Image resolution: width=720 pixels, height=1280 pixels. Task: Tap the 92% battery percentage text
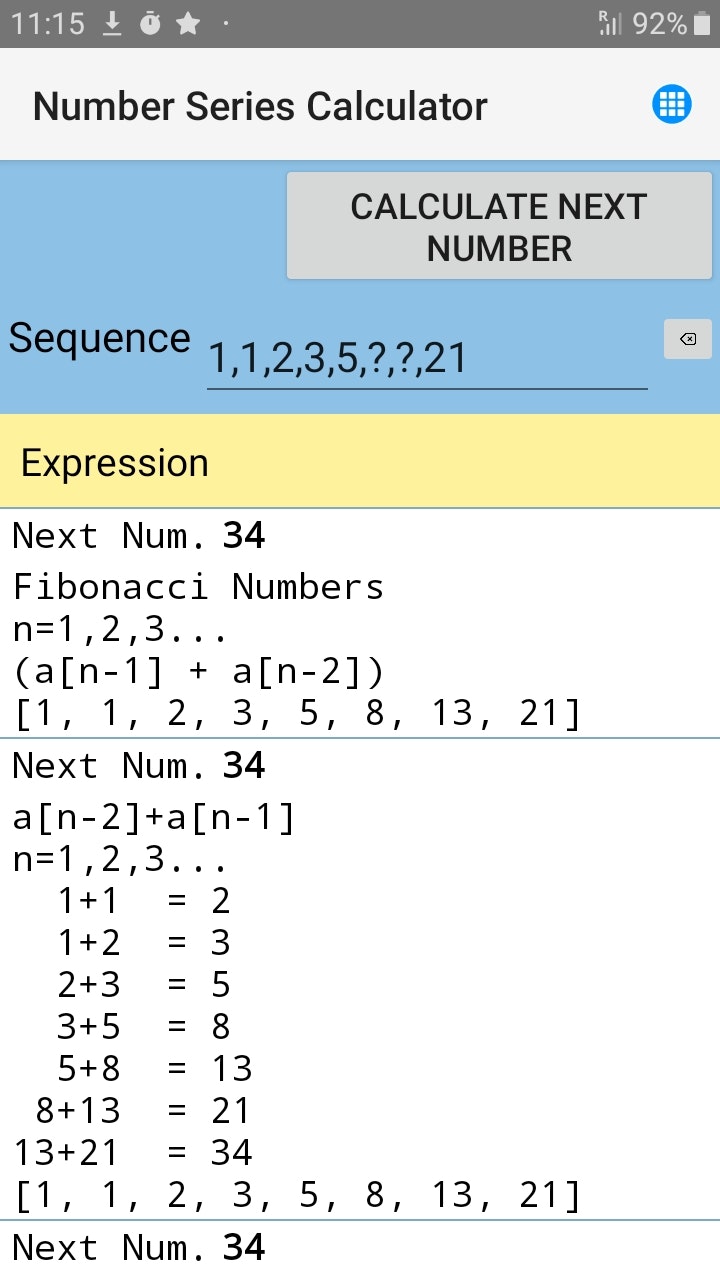point(659,24)
